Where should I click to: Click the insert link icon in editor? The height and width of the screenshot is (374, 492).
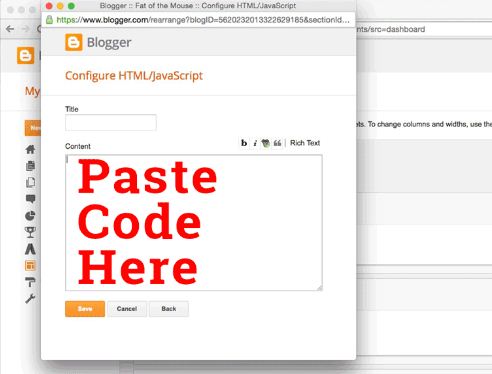click(265, 143)
